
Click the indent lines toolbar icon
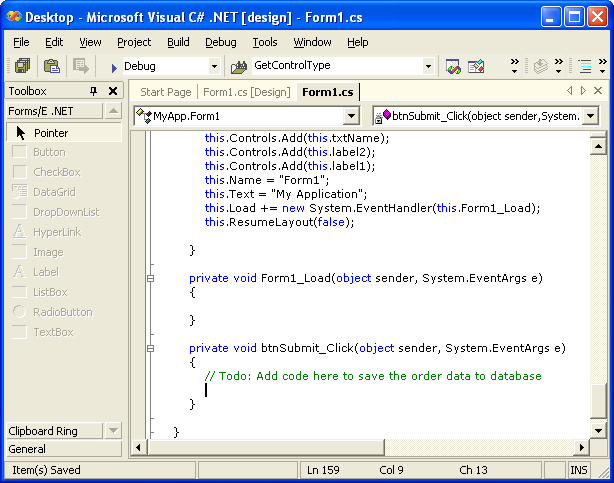(x=585, y=67)
